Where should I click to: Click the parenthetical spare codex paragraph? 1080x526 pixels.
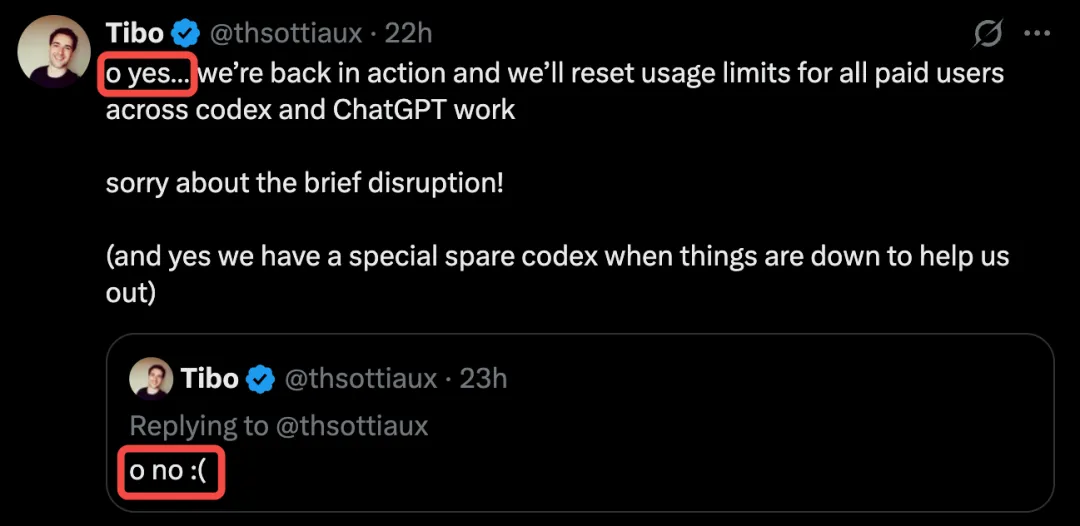click(557, 274)
